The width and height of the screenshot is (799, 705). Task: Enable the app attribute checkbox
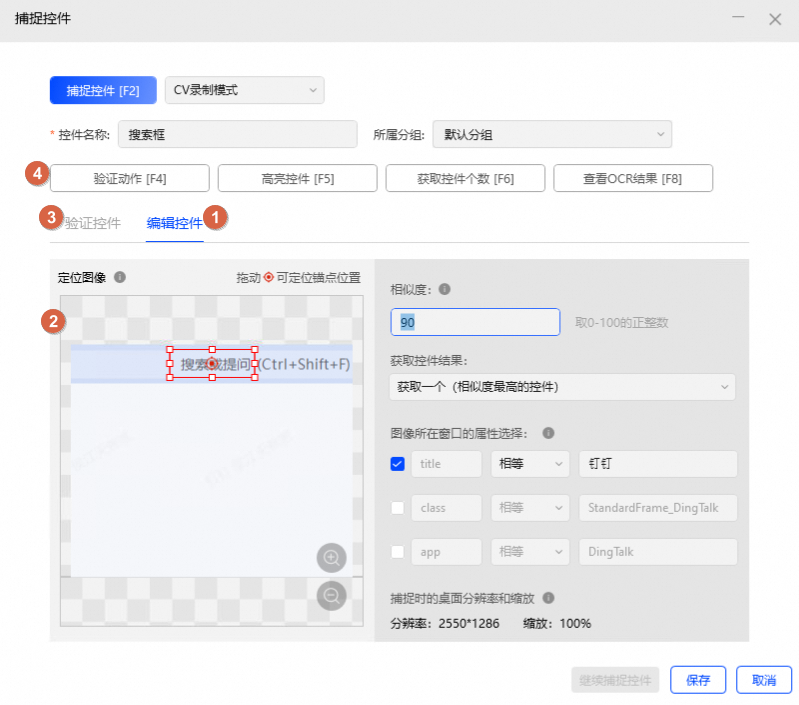click(x=397, y=552)
